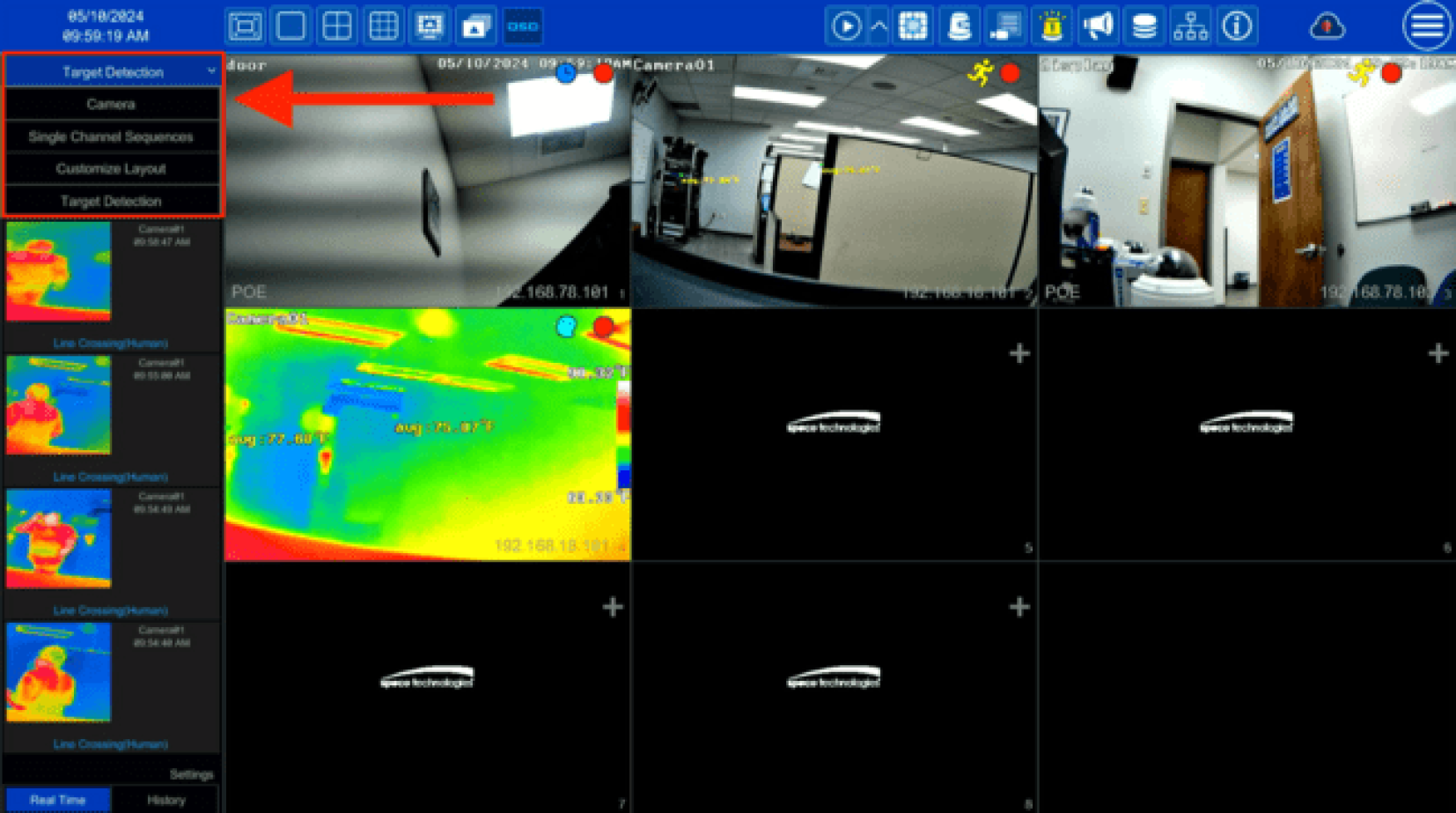Screen dimensions: 1456x813
Task: Click the cloud upload icon
Action: tap(1327, 26)
